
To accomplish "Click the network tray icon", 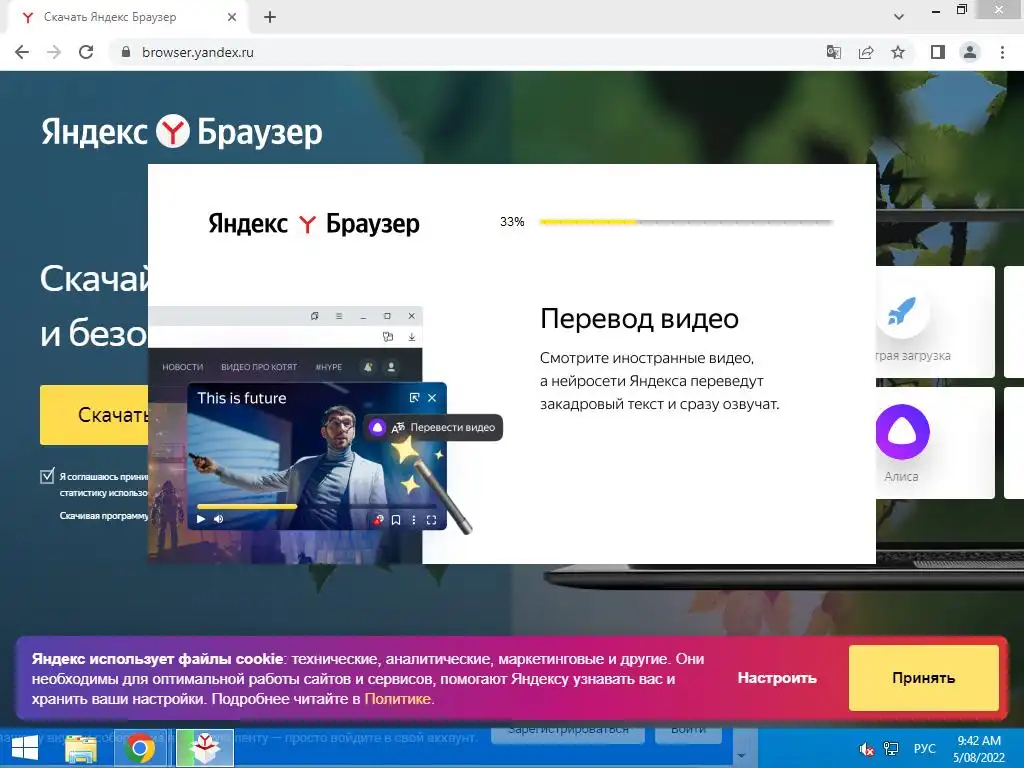I will coord(891,749).
